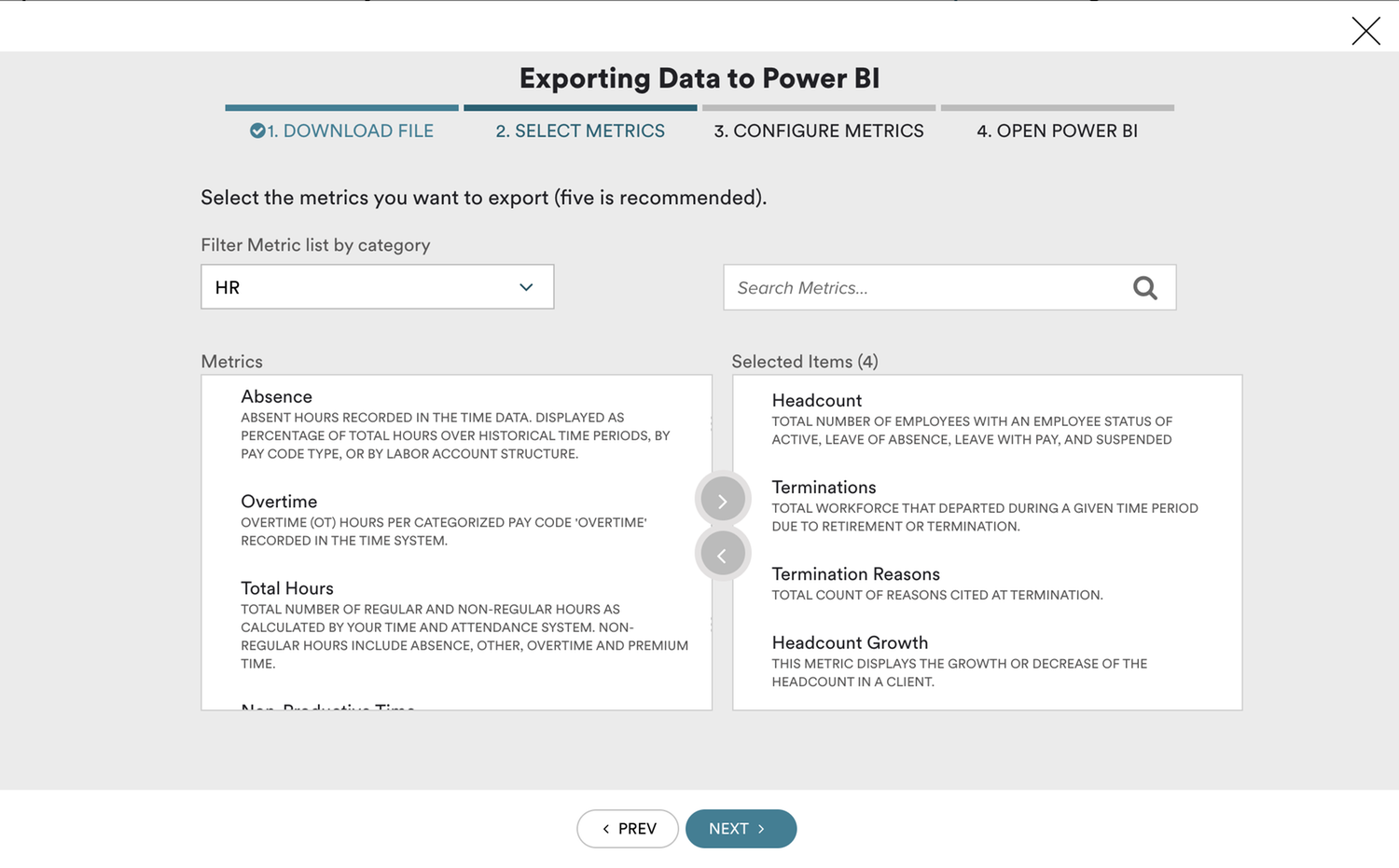Choose the Overtime metric from the list
This screenshot has height=868, width=1399.
point(457,520)
